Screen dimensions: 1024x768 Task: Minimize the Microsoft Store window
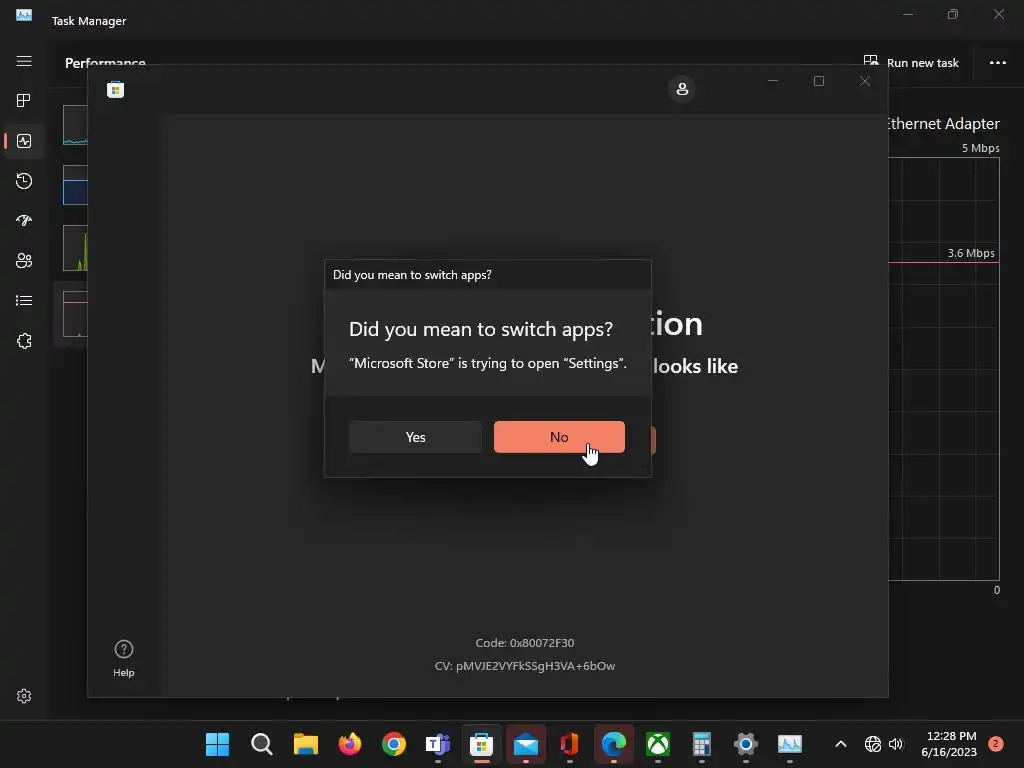773,81
